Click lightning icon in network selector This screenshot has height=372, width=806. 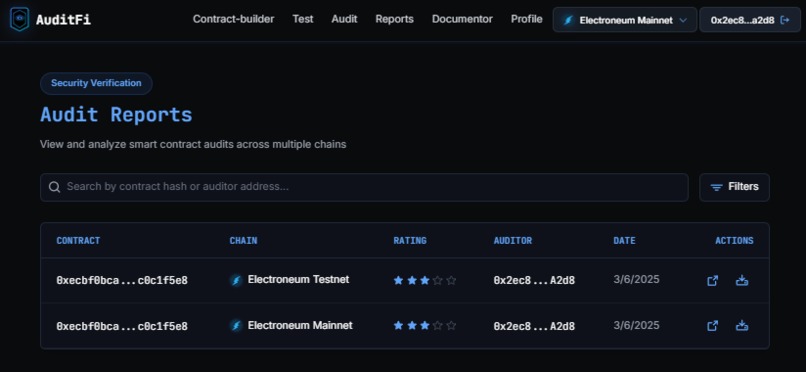click(x=568, y=21)
